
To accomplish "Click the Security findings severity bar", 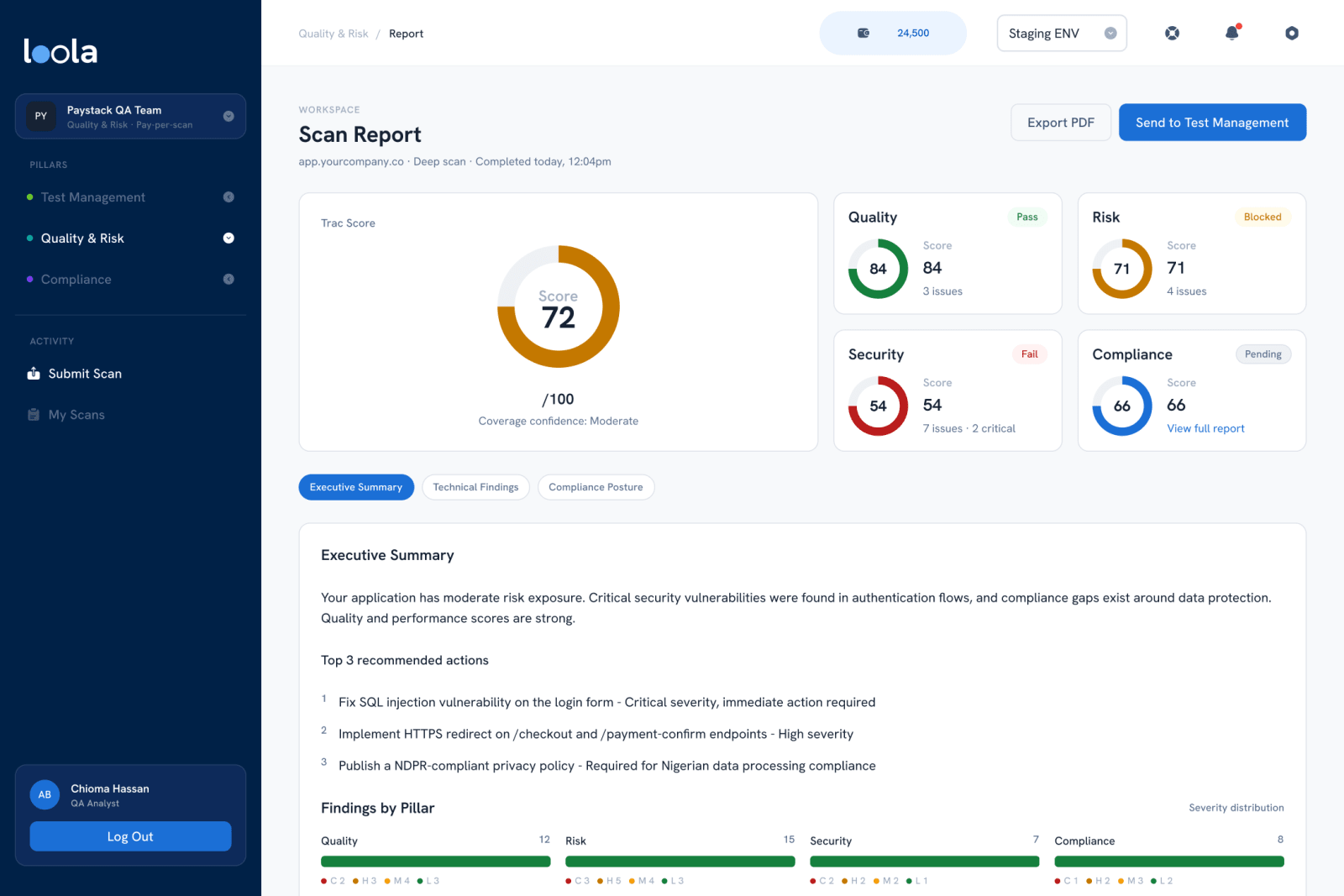I will click(924, 862).
